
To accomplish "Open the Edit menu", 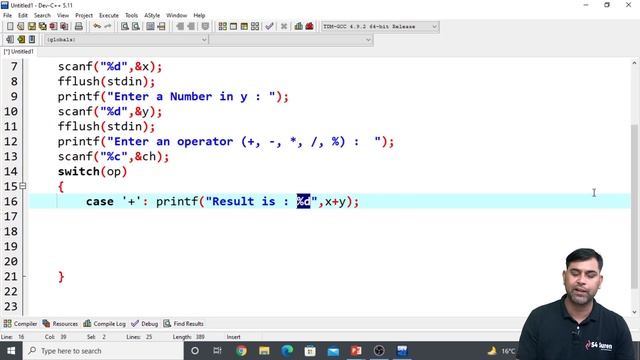I will [23, 16].
